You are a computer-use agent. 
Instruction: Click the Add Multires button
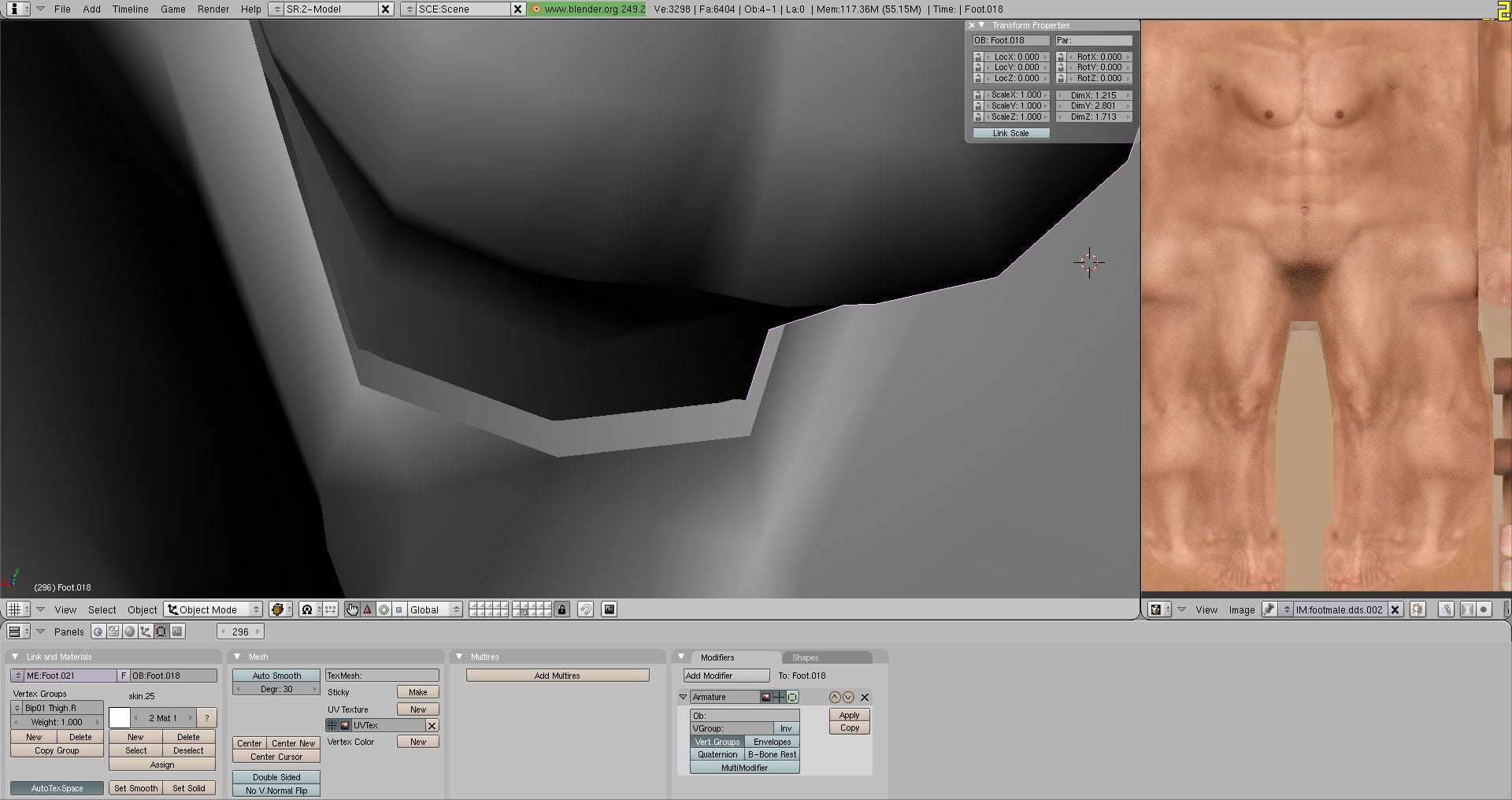pyautogui.click(x=558, y=676)
